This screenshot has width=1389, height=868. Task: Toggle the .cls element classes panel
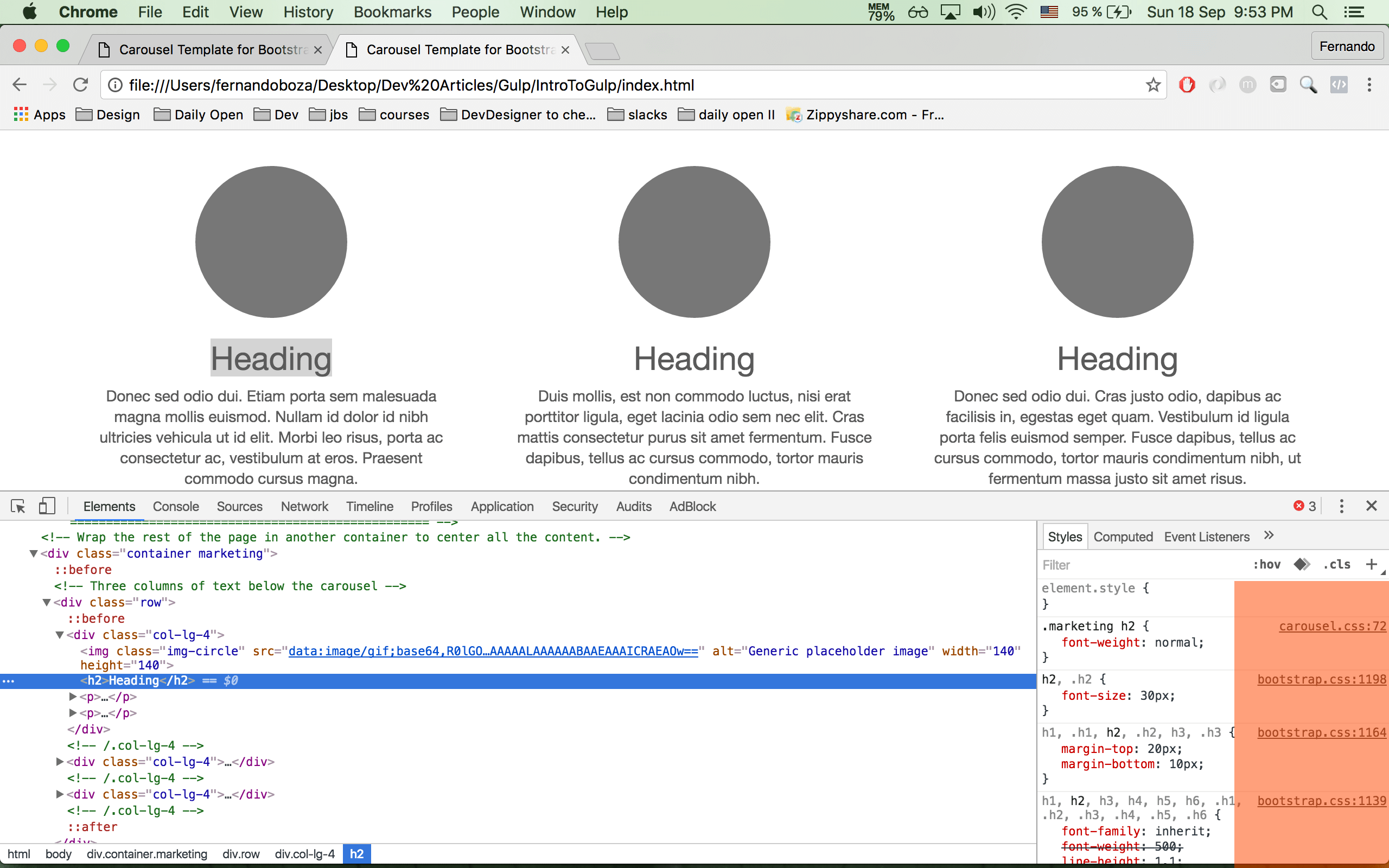click(1337, 564)
